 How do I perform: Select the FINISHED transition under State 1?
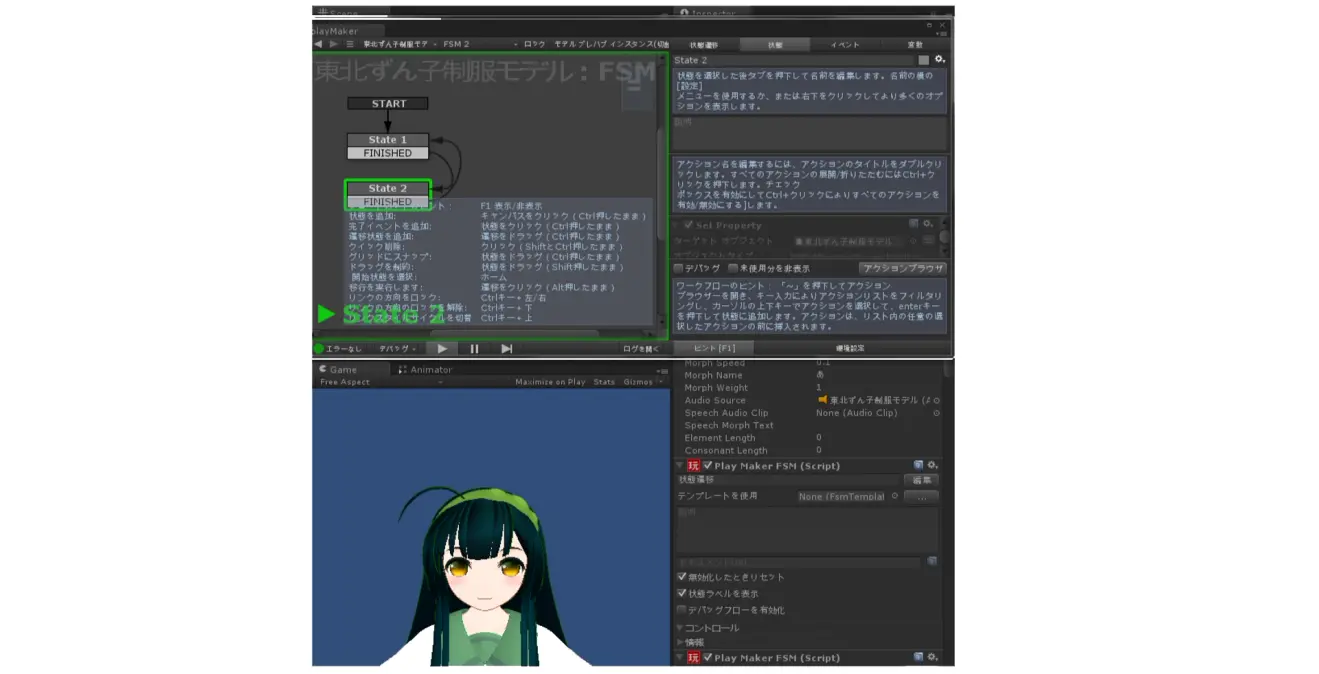[388, 153]
